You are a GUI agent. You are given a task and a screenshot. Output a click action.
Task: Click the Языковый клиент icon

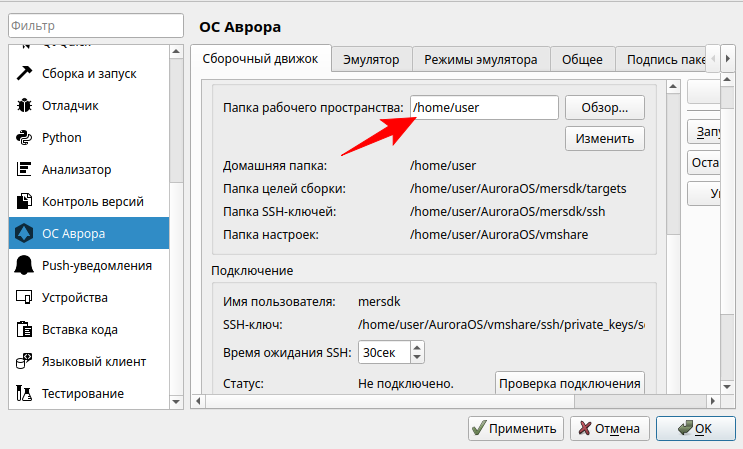coord(24,361)
